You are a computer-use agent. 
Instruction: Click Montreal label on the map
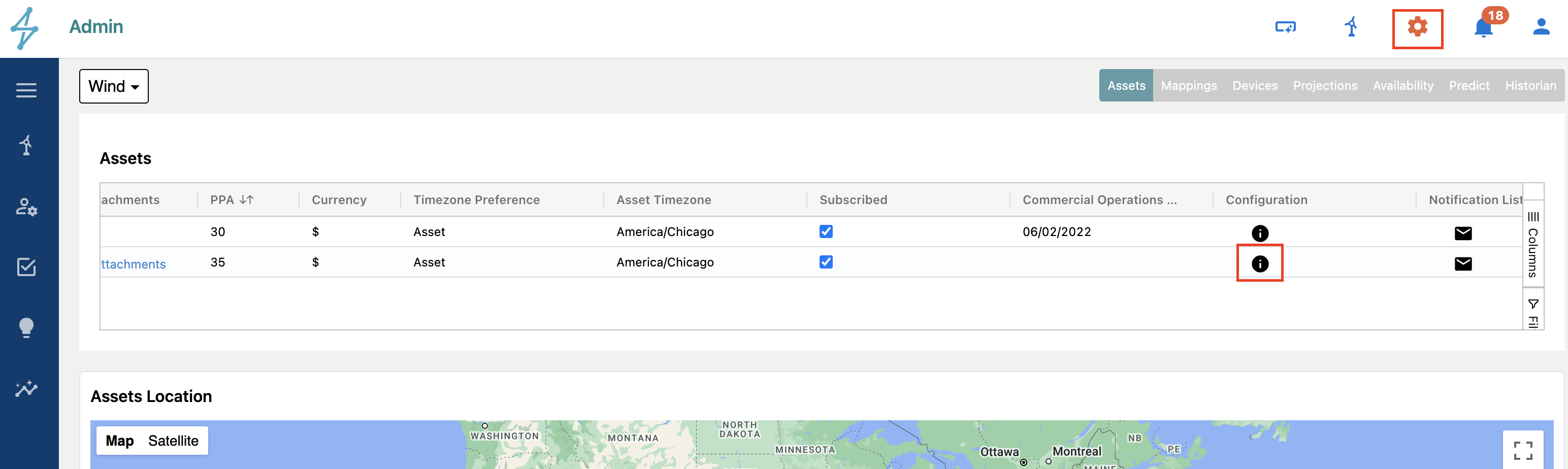(1076, 451)
